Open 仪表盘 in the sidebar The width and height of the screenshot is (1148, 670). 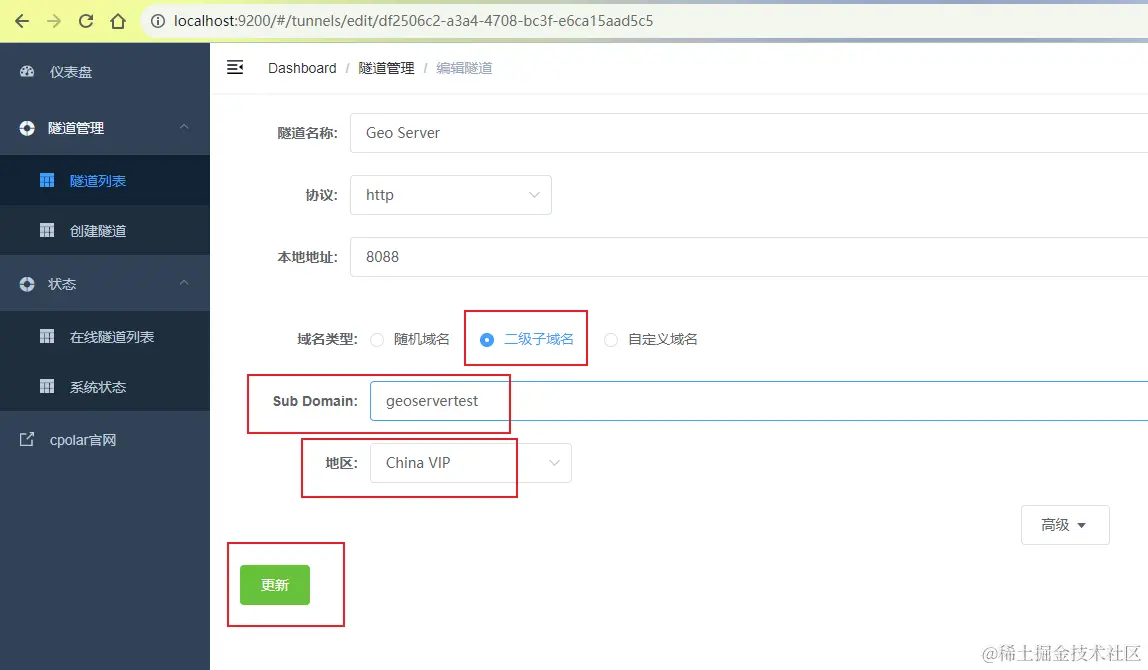[105, 72]
